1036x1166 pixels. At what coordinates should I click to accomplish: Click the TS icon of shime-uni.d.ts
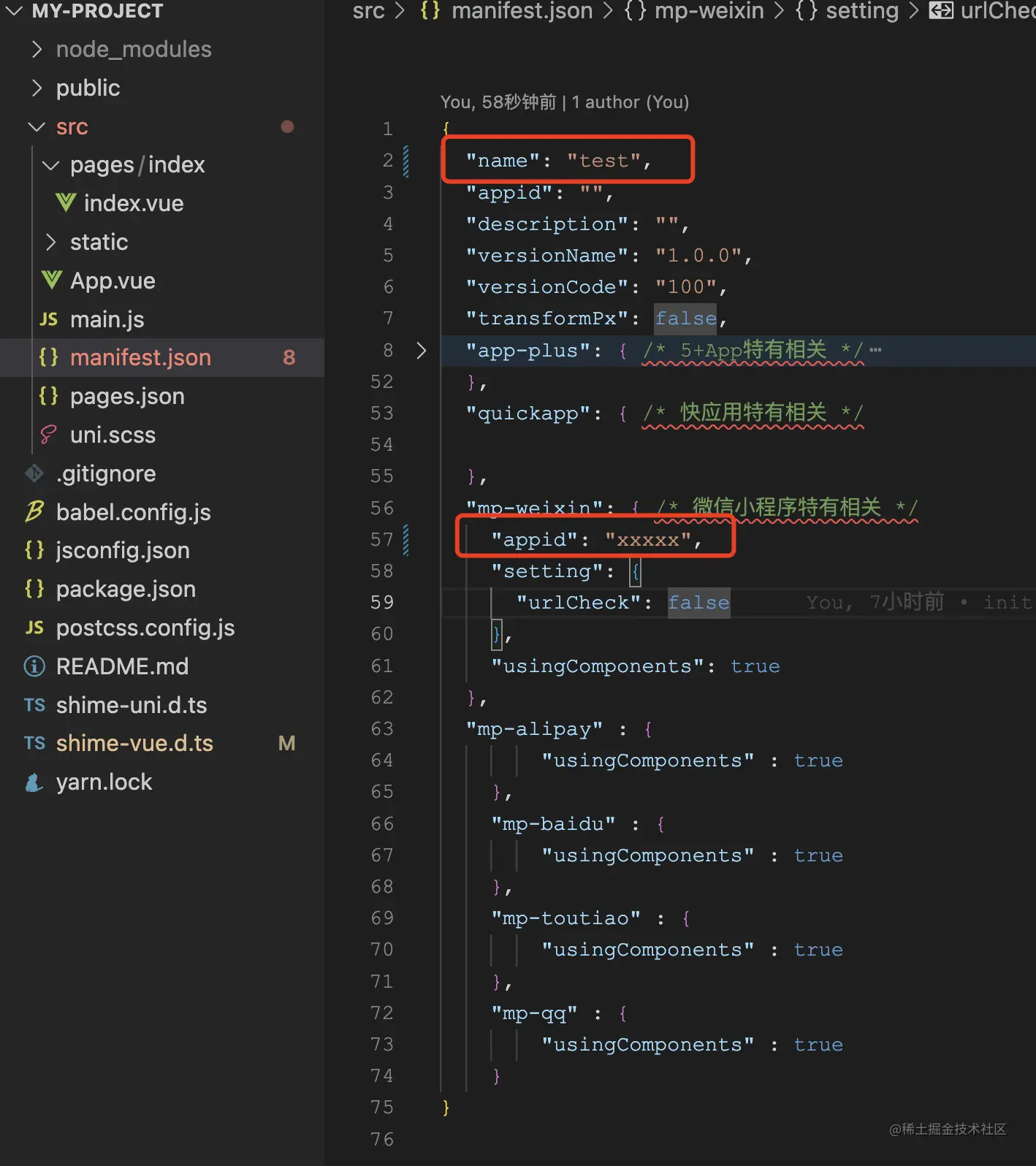tap(34, 705)
